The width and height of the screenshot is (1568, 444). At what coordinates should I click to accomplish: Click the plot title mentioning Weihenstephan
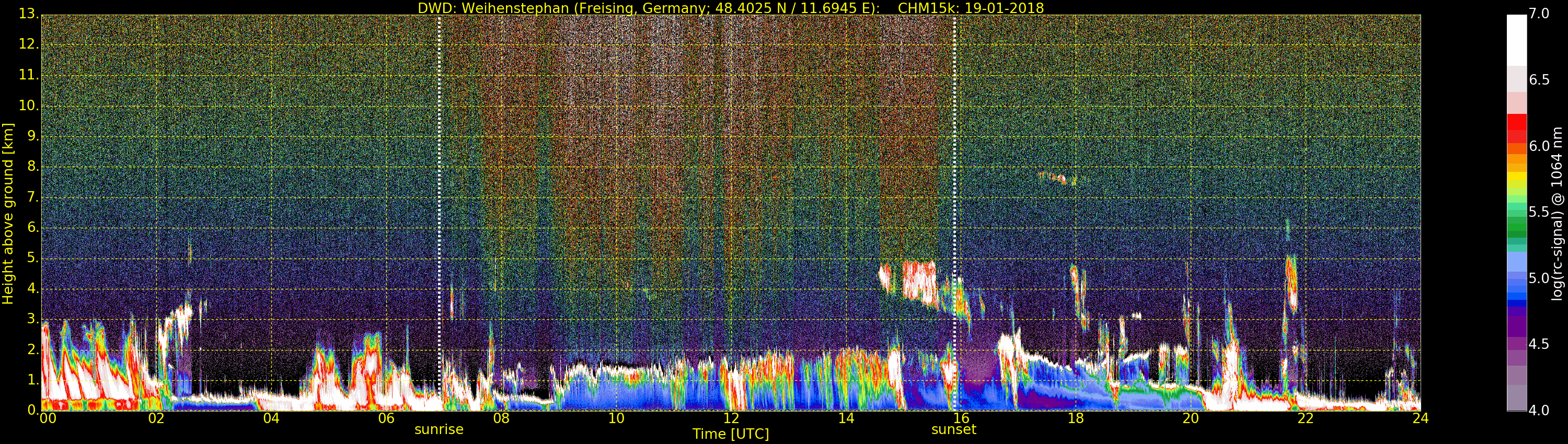click(x=731, y=8)
